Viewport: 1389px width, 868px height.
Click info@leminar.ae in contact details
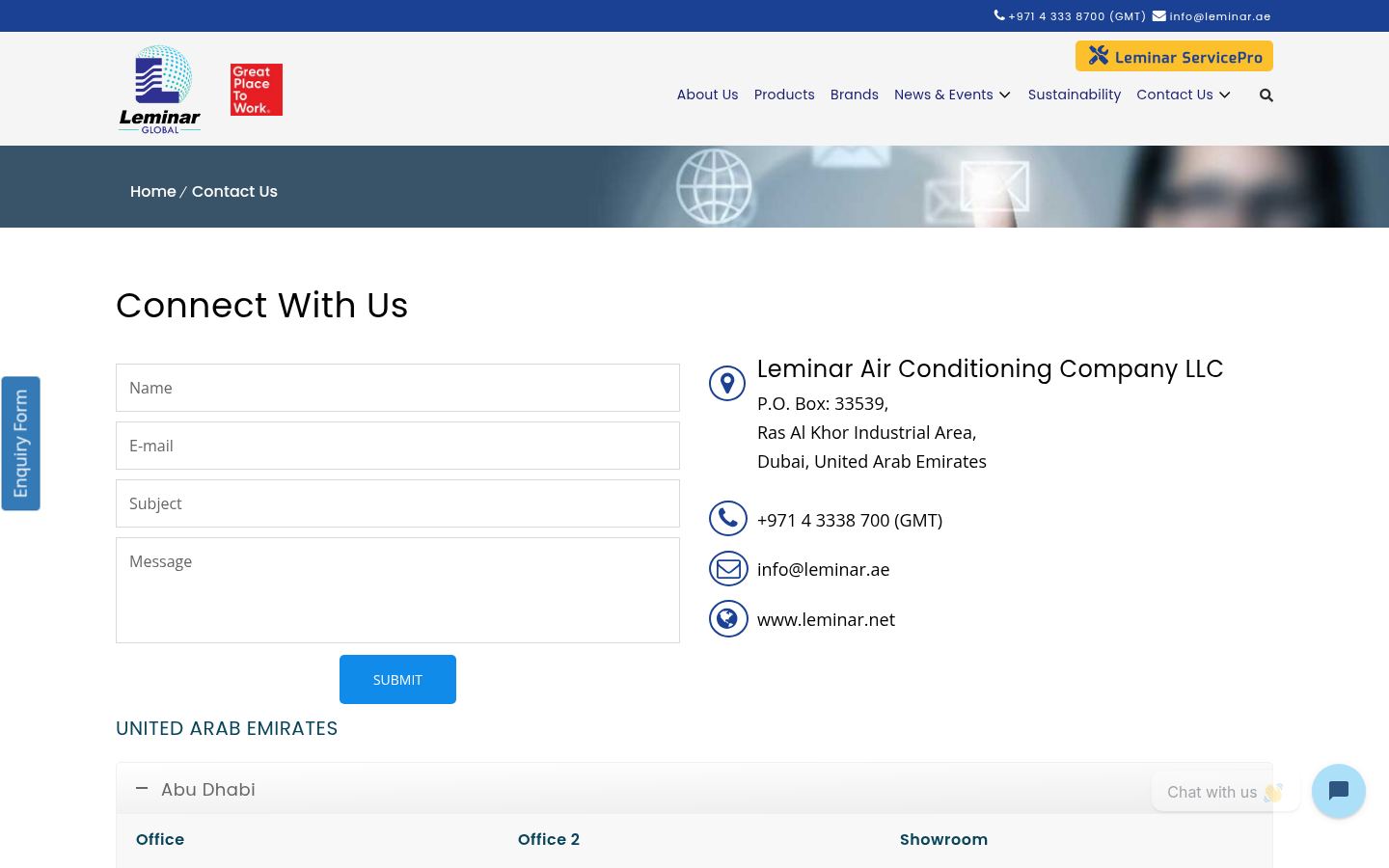[x=823, y=569]
